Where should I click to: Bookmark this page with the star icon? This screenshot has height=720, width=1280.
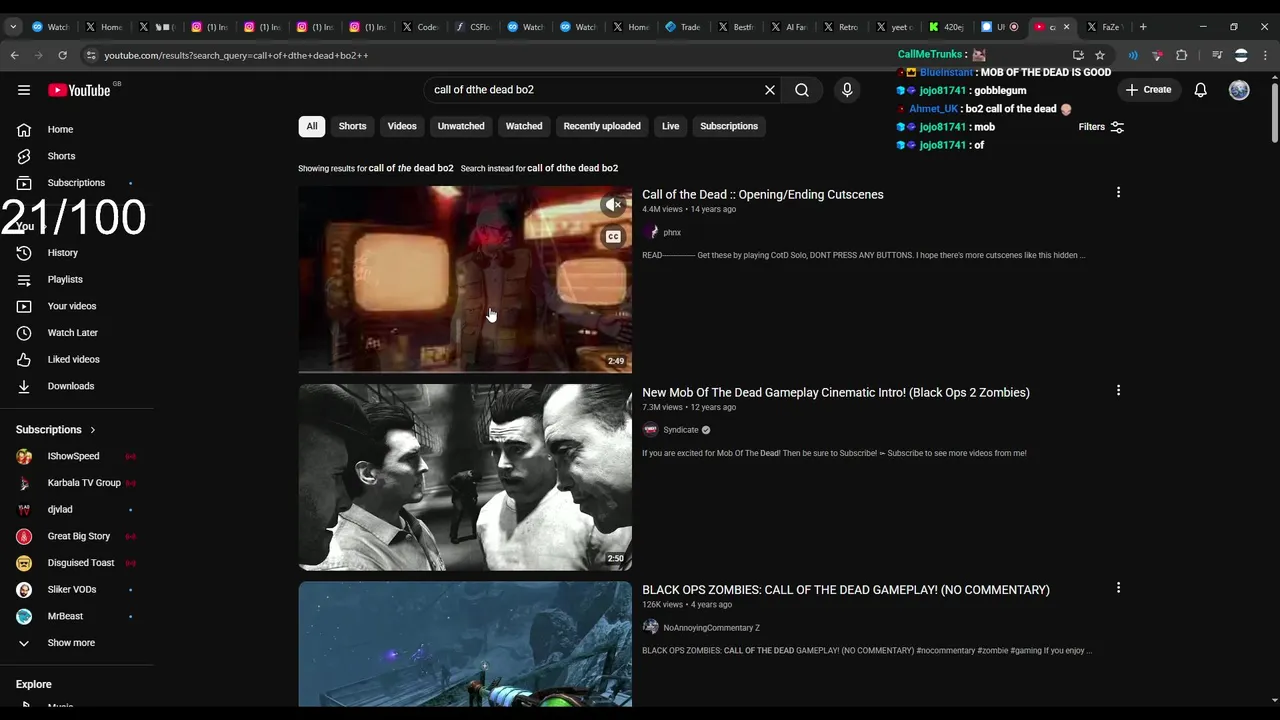(1100, 55)
